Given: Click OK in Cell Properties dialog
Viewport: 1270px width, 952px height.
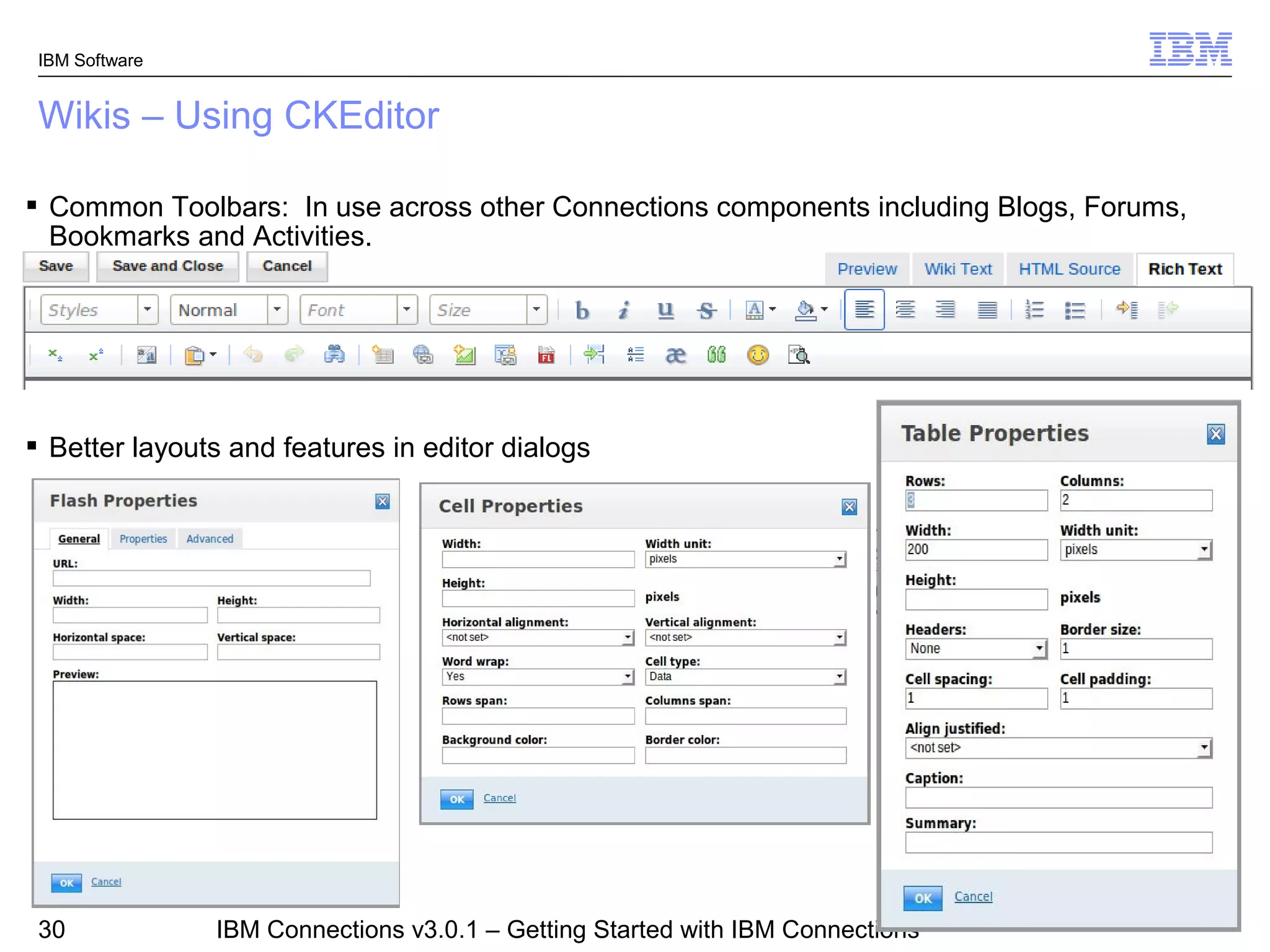Looking at the screenshot, I should (x=457, y=800).
